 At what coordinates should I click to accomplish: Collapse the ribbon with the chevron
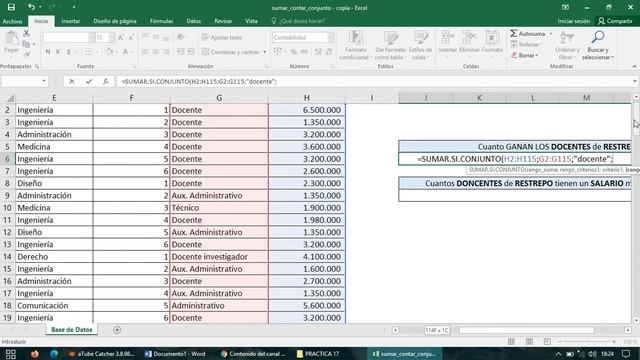(x=634, y=67)
